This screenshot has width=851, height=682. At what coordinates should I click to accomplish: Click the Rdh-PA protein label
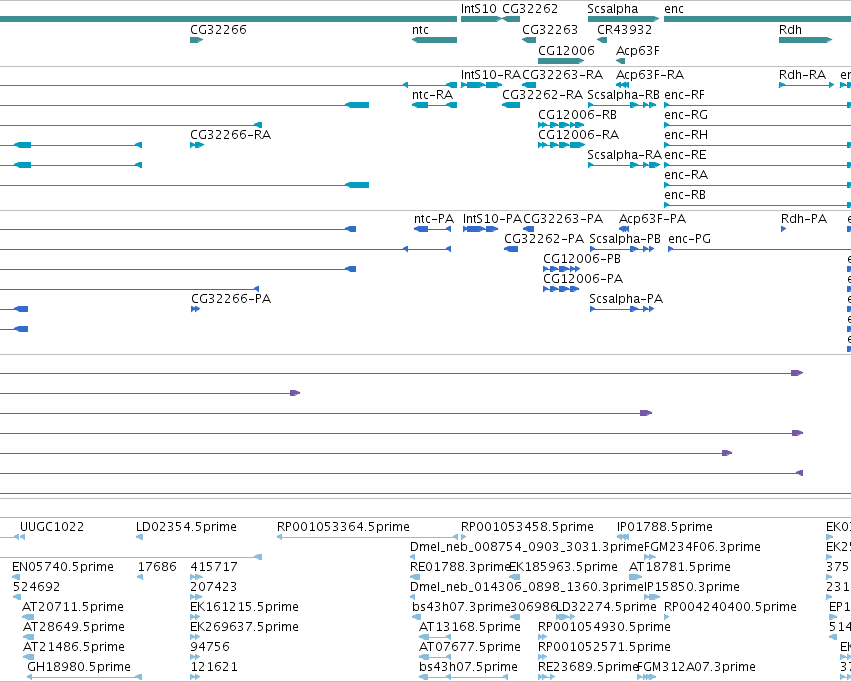pyautogui.click(x=804, y=219)
